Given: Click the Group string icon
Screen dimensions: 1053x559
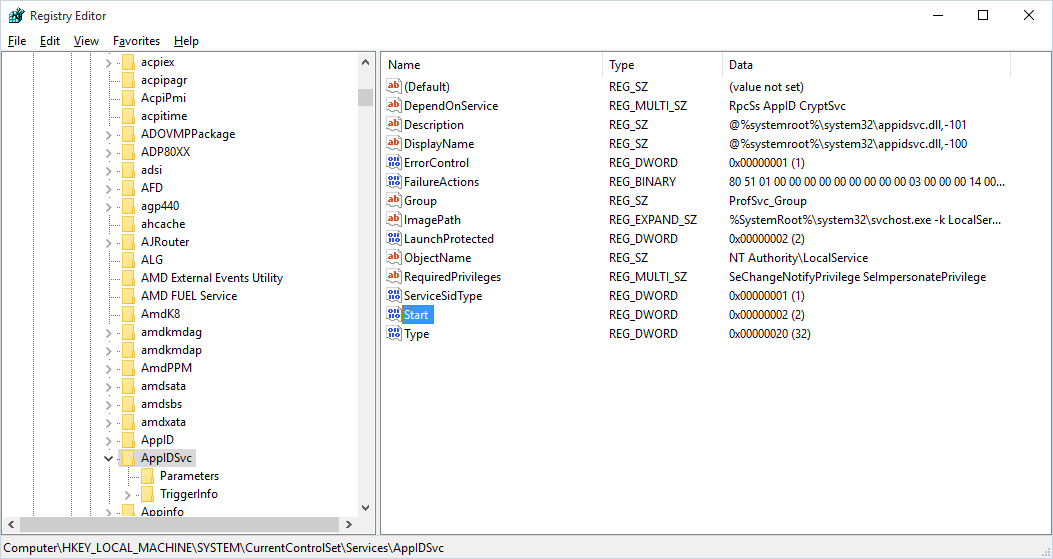Looking at the screenshot, I should [394, 200].
